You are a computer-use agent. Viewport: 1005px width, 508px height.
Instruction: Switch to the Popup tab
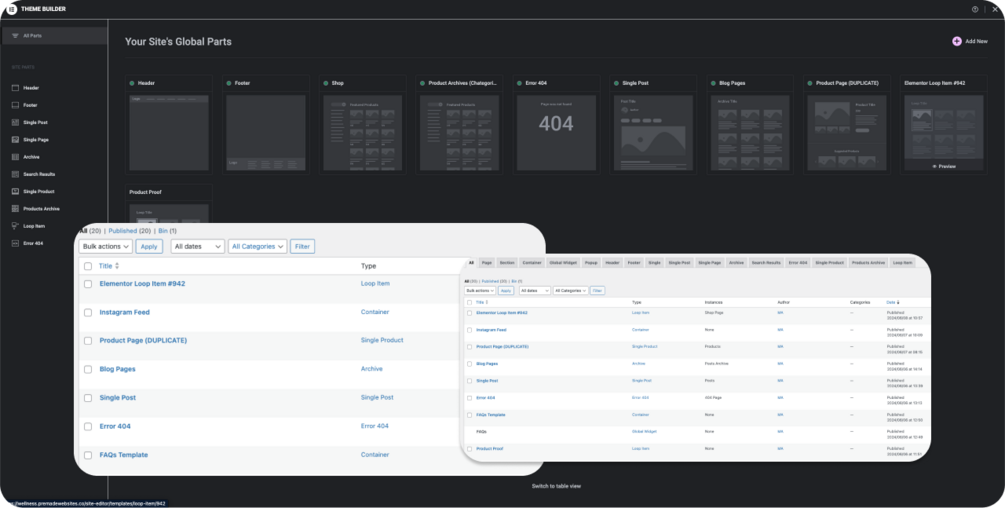coord(591,263)
